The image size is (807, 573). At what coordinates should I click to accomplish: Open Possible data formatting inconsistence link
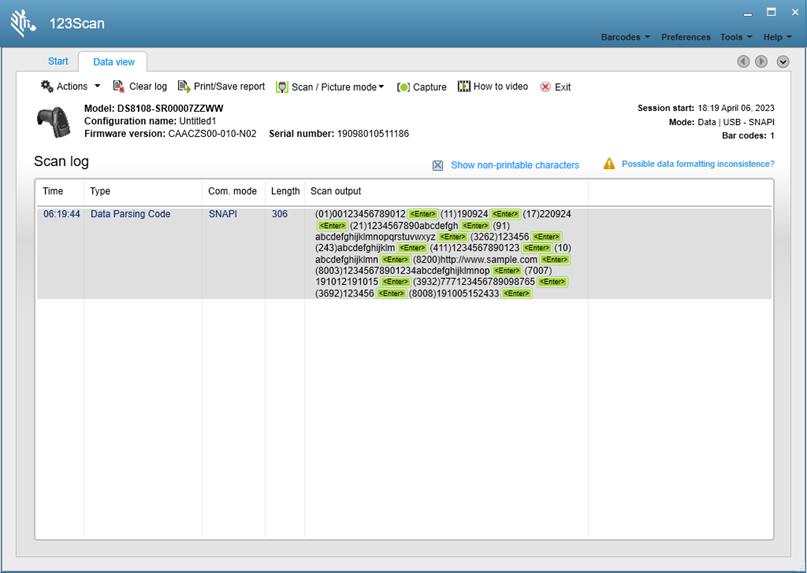pyautogui.click(x=697, y=164)
